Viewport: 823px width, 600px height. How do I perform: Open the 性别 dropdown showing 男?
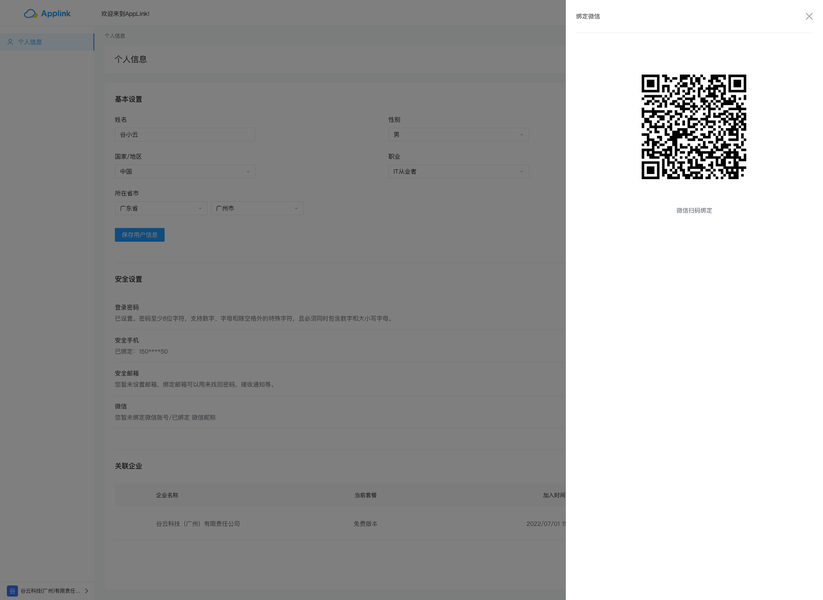(458, 135)
